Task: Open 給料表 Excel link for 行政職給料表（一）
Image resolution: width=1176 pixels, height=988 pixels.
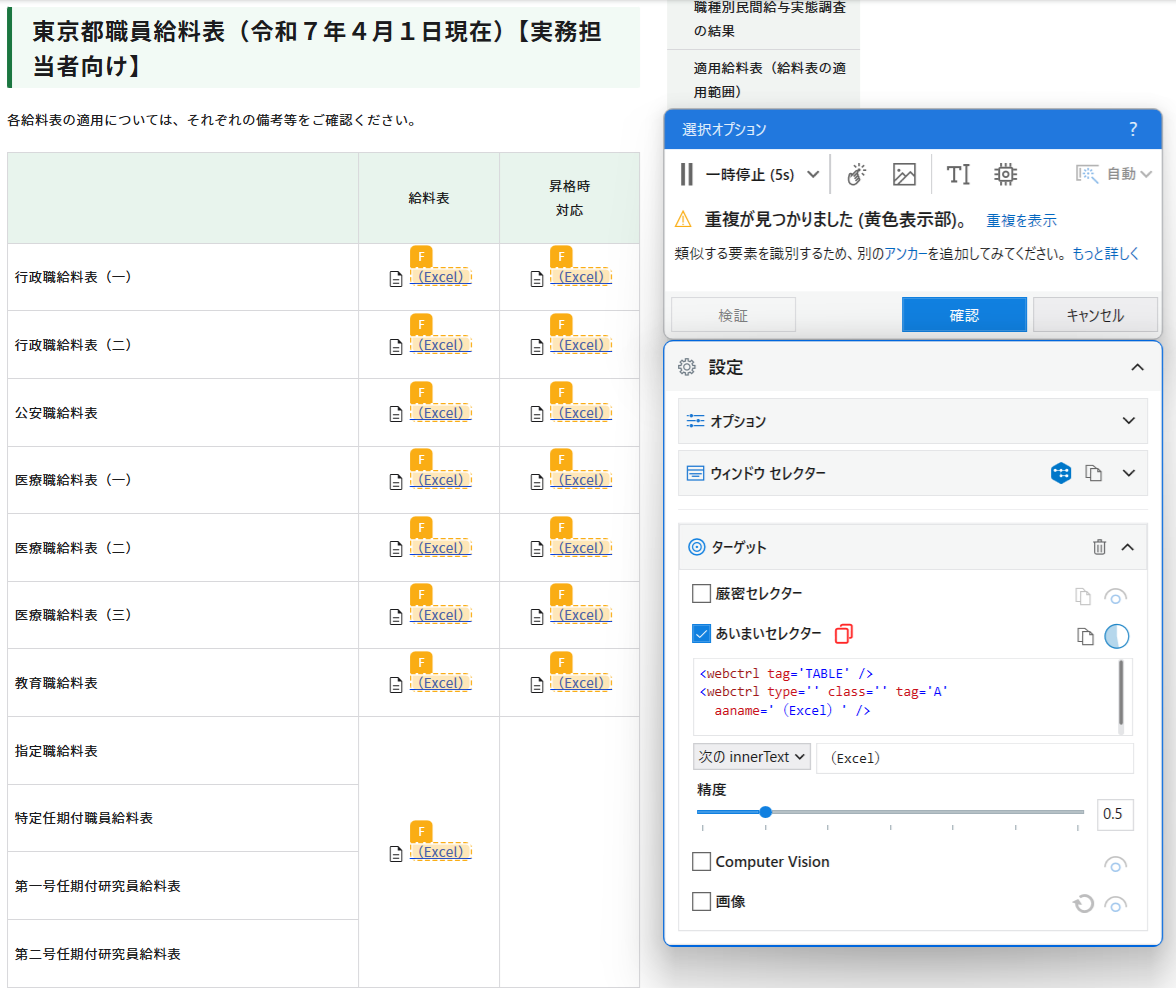Action: (x=441, y=277)
